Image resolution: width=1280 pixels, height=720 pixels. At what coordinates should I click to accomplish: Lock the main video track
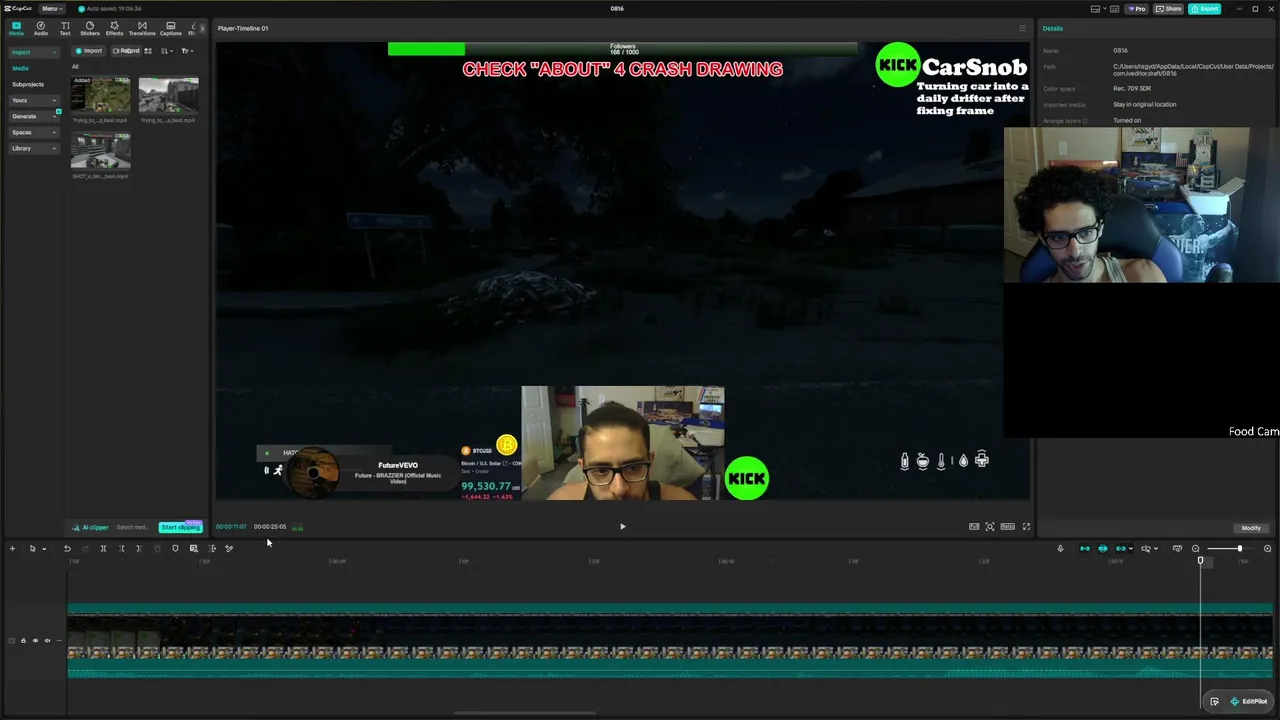[x=23, y=640]
